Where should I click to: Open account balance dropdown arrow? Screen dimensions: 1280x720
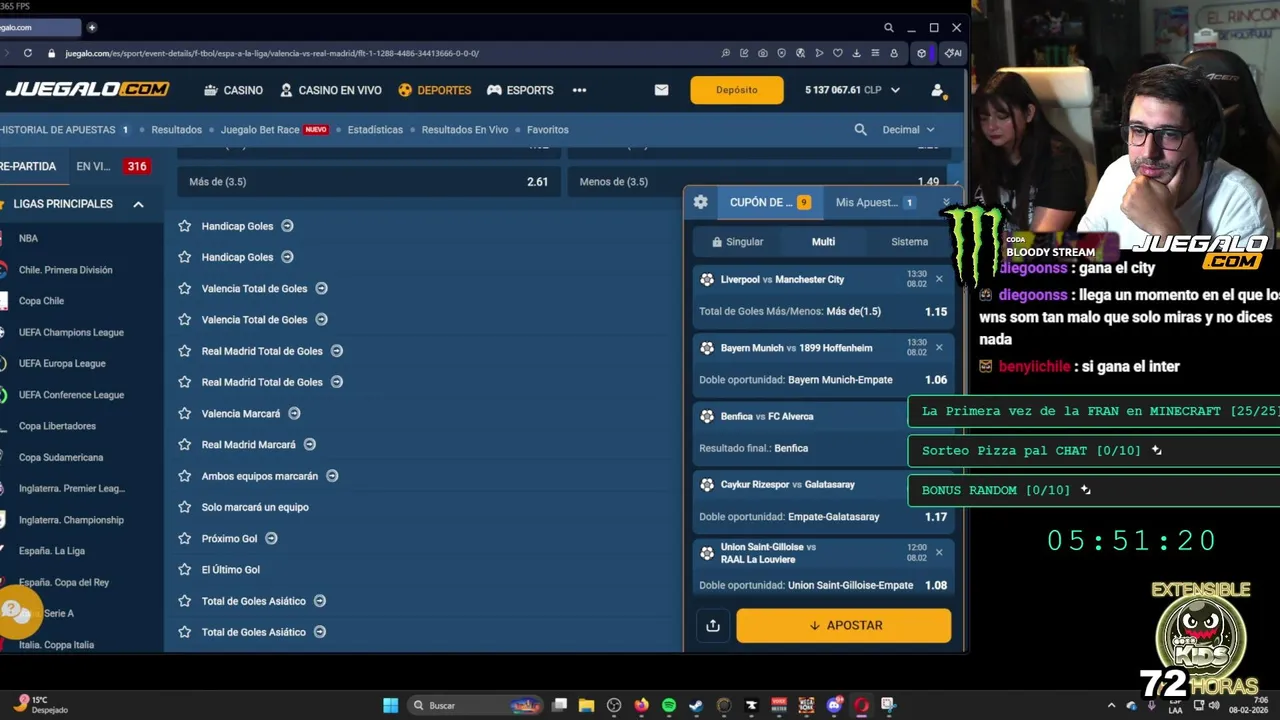895,90
